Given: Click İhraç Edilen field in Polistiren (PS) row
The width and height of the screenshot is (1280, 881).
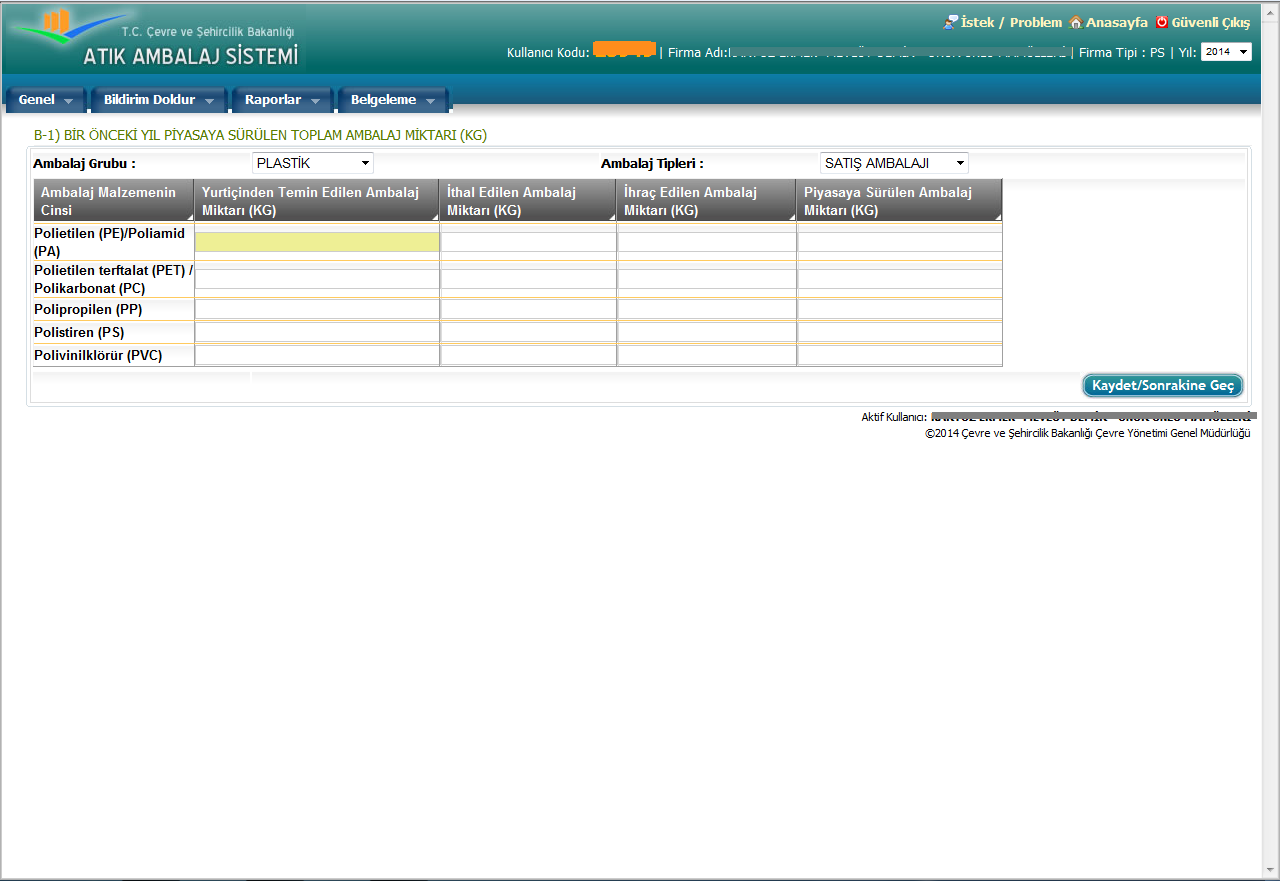Looking at the screenshot, I should coord(707,332).
